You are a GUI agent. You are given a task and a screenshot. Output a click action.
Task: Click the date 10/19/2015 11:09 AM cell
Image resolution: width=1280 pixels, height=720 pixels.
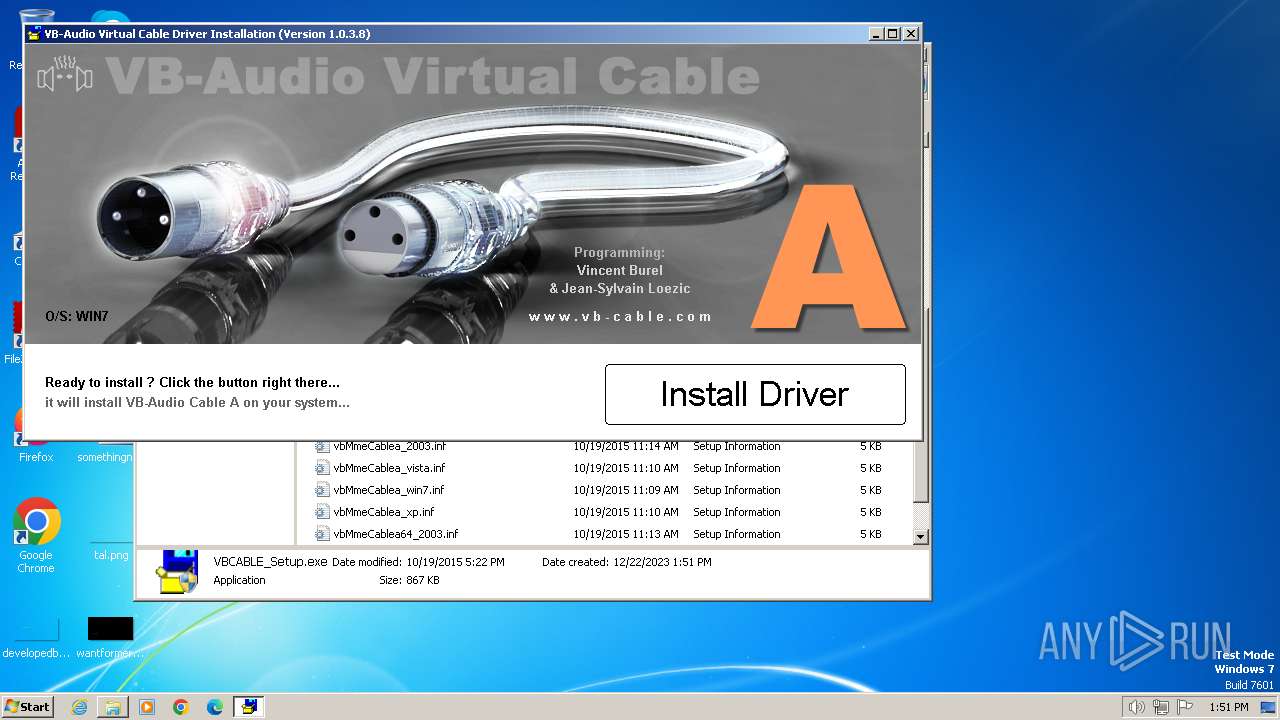click(x=626, y=490)
